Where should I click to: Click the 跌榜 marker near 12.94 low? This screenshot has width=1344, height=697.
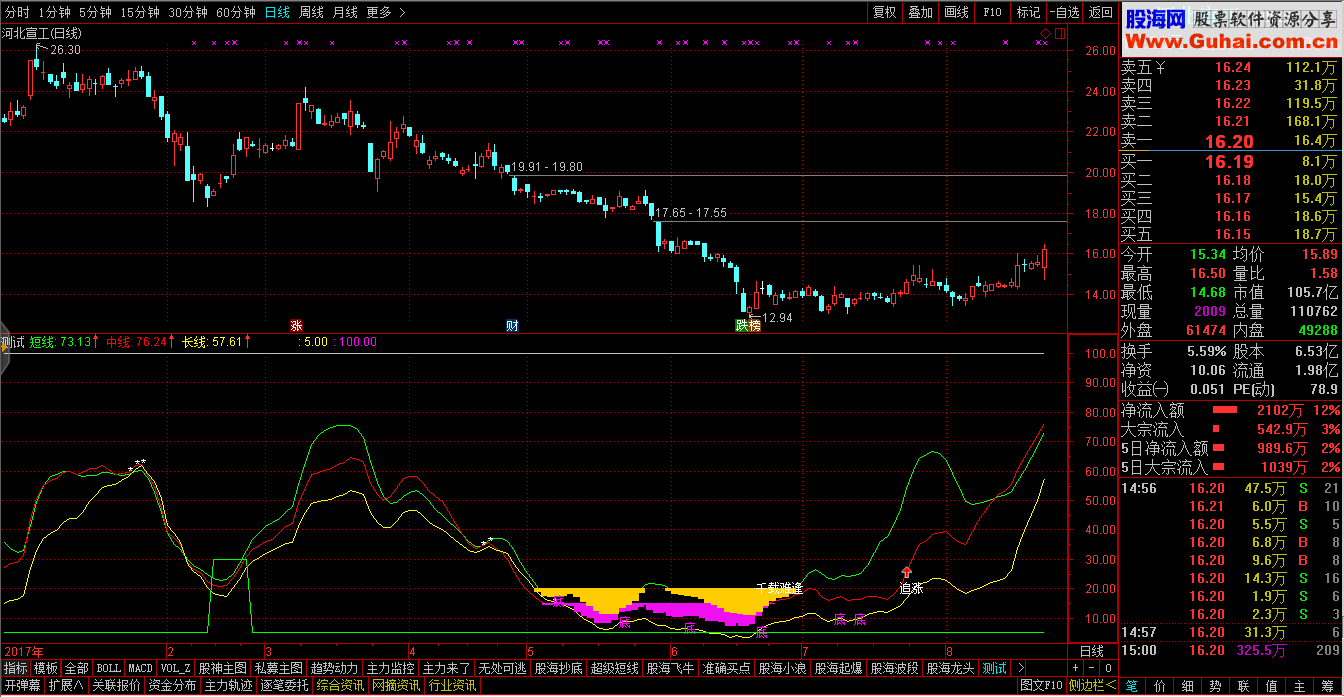[748, 325]
